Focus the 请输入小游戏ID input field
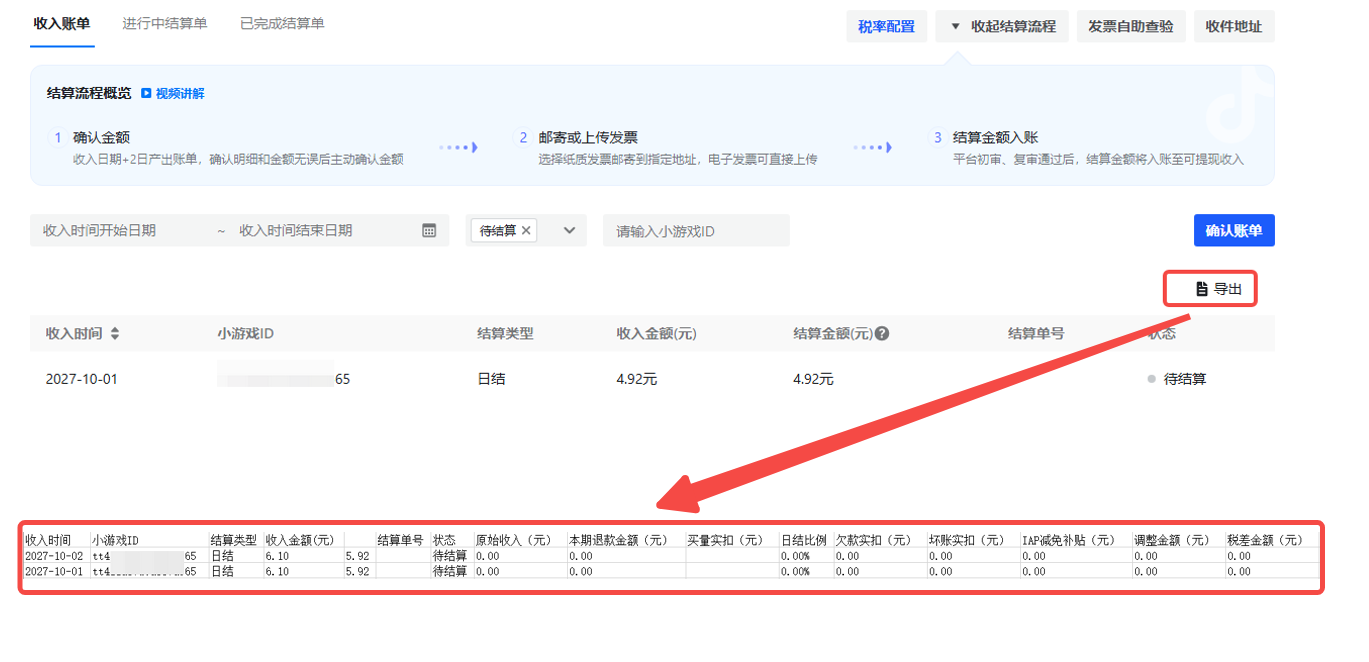Viewport: 1369px width, 662px height. (x=696, y=231)
